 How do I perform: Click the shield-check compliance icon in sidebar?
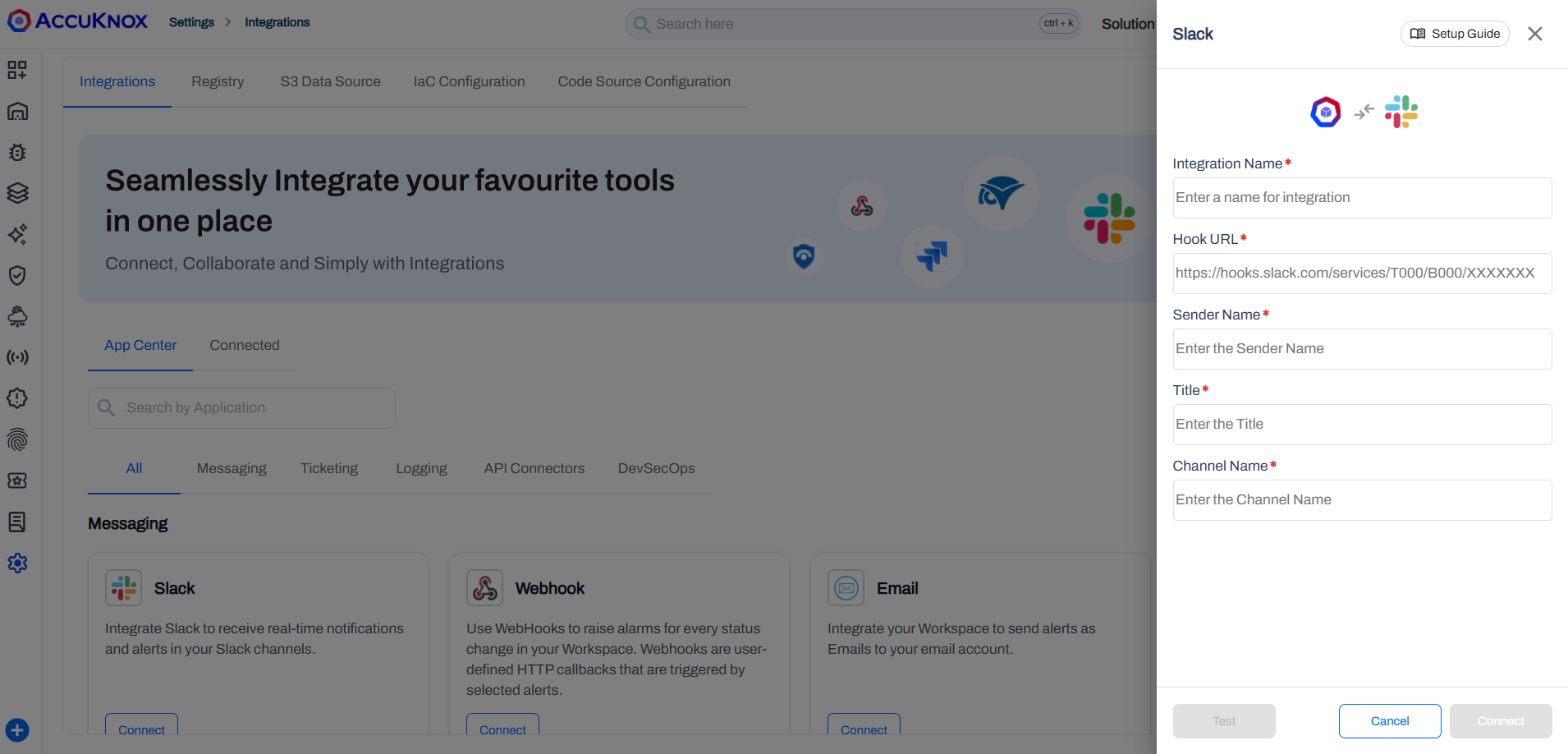17,275
